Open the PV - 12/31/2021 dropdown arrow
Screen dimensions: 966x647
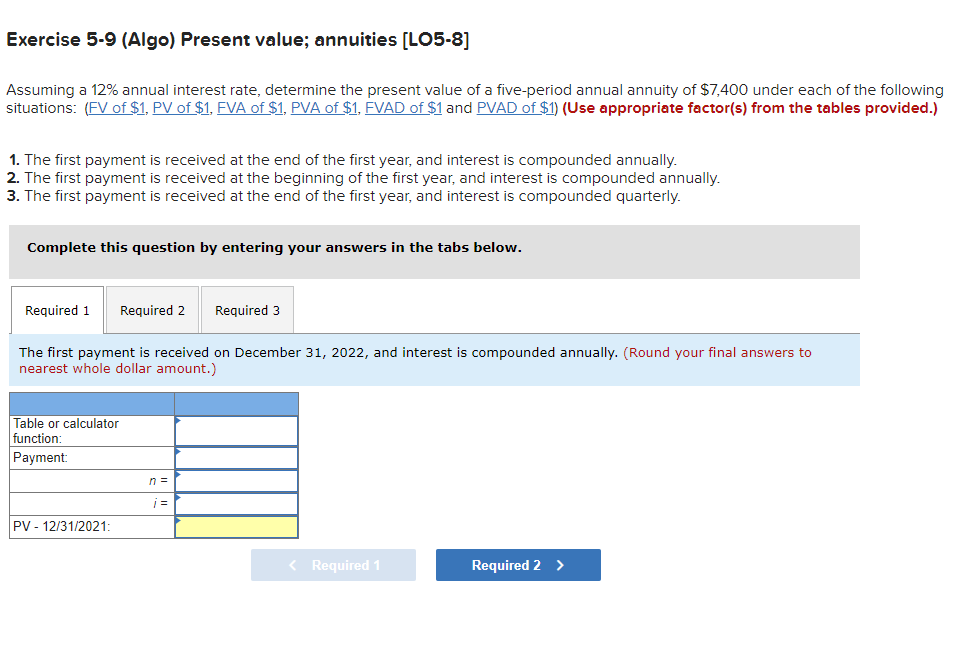point(178,521)
